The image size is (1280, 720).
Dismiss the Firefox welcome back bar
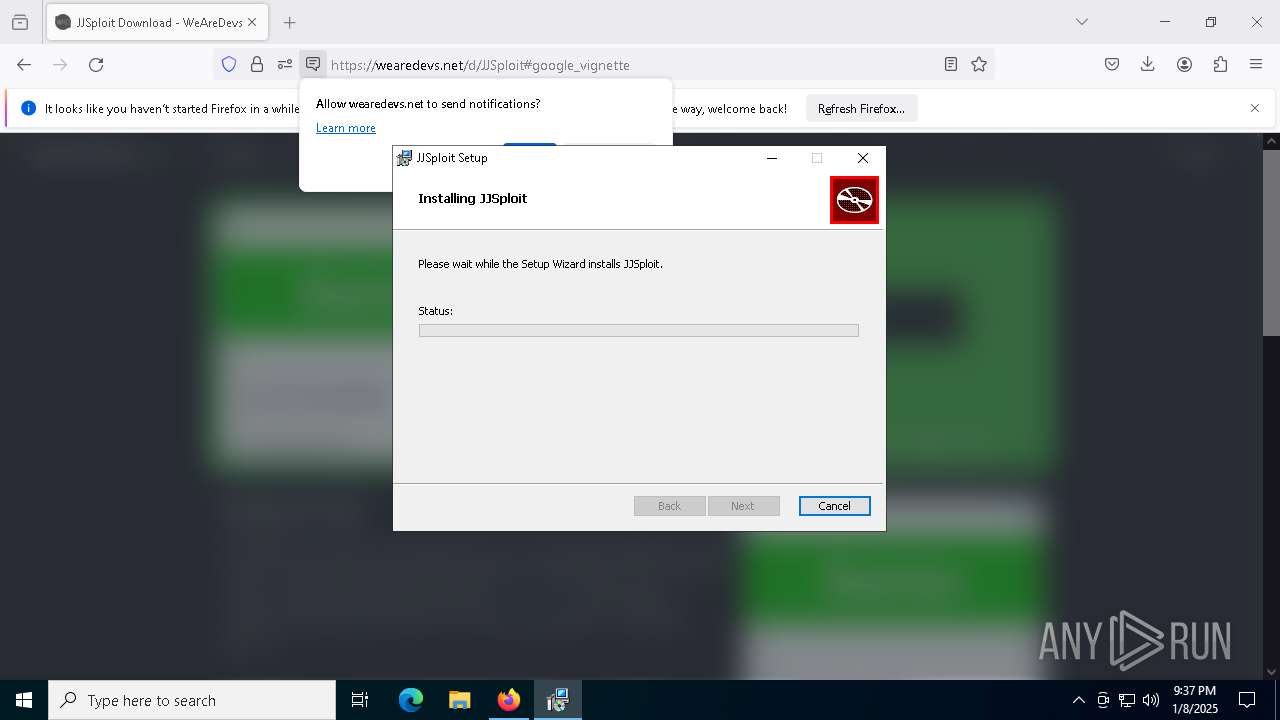pos(1255,108)
